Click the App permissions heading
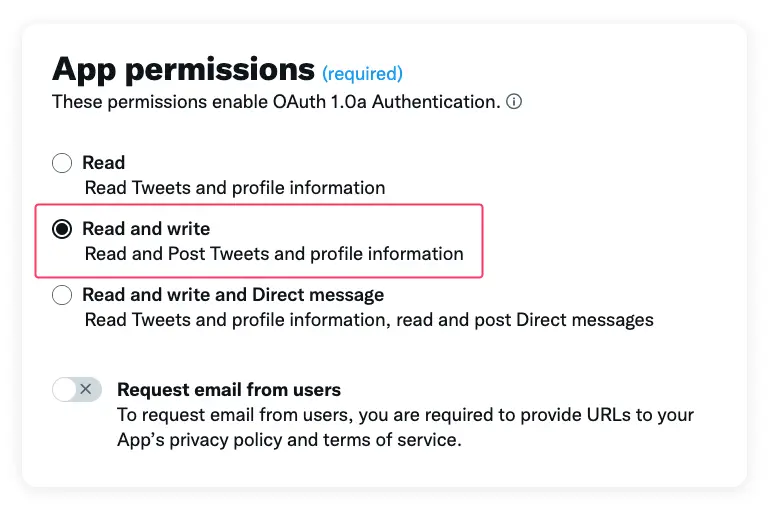Image resolution: width=777 pixels, height=512 pixels. coord(183,70)
